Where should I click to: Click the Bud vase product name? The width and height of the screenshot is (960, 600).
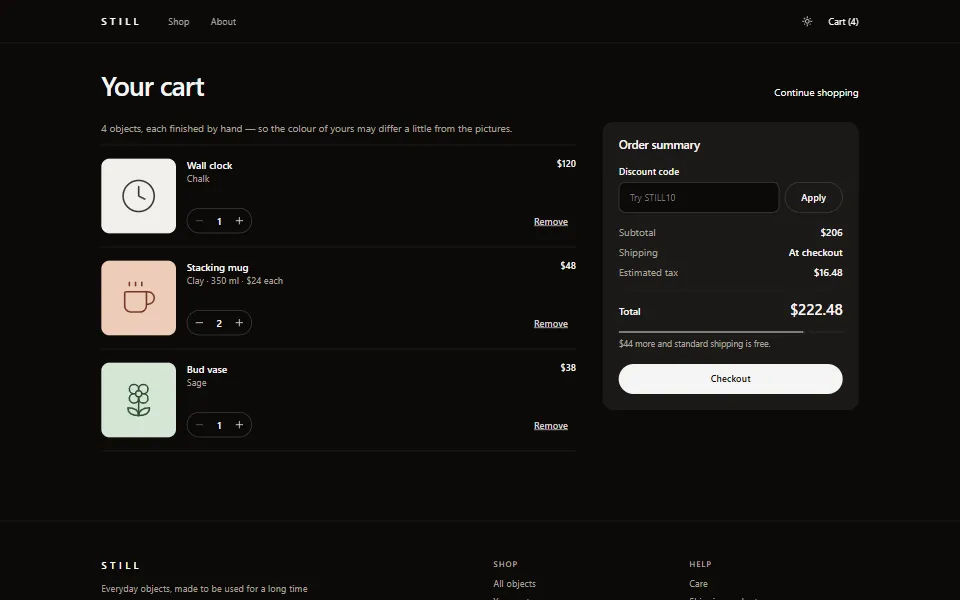pyautogui.click(x=207, y=370)
